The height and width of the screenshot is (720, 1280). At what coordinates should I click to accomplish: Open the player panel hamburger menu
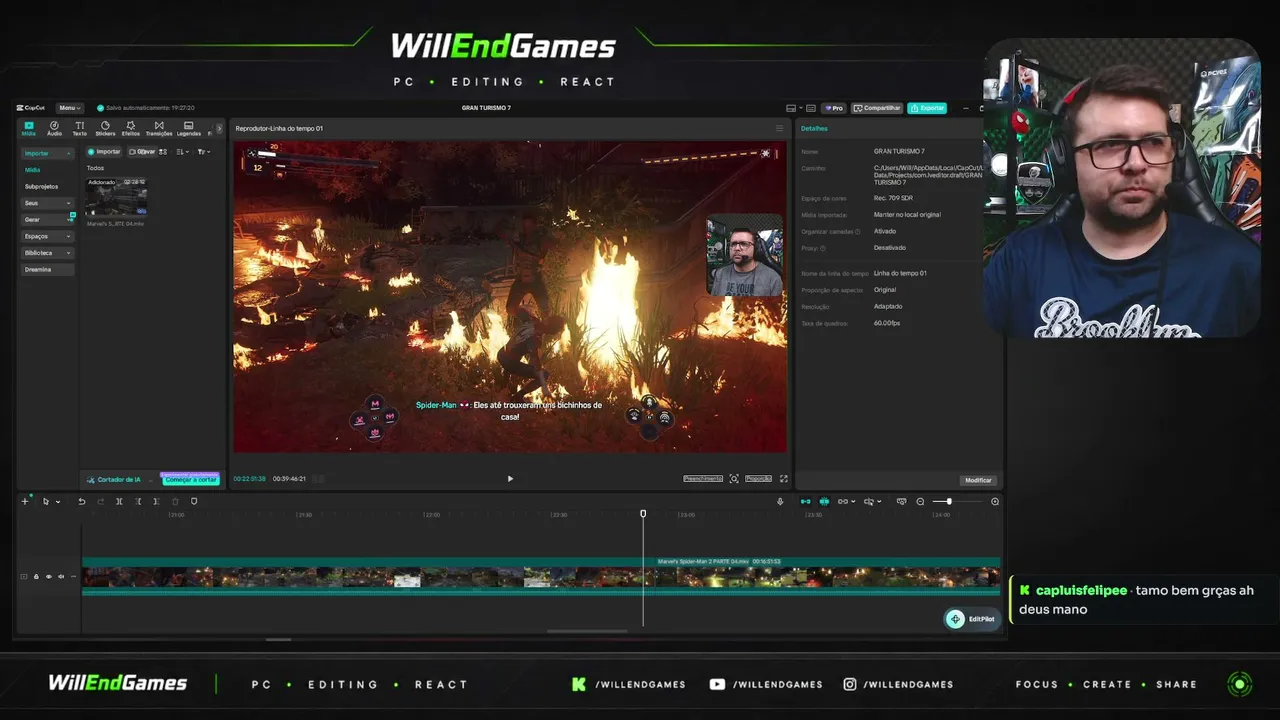(x=780, y=128)
